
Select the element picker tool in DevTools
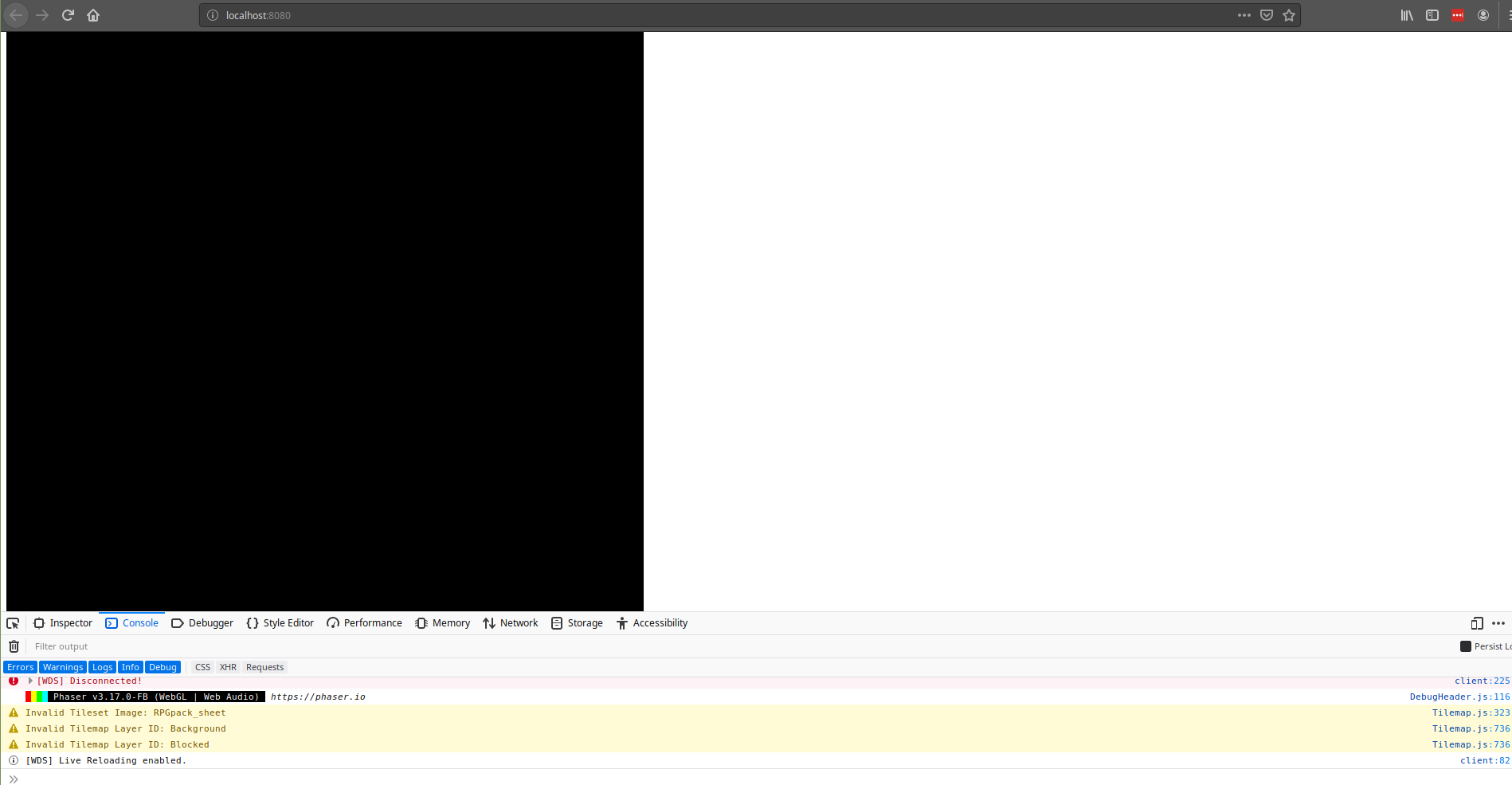click(13, 622)
